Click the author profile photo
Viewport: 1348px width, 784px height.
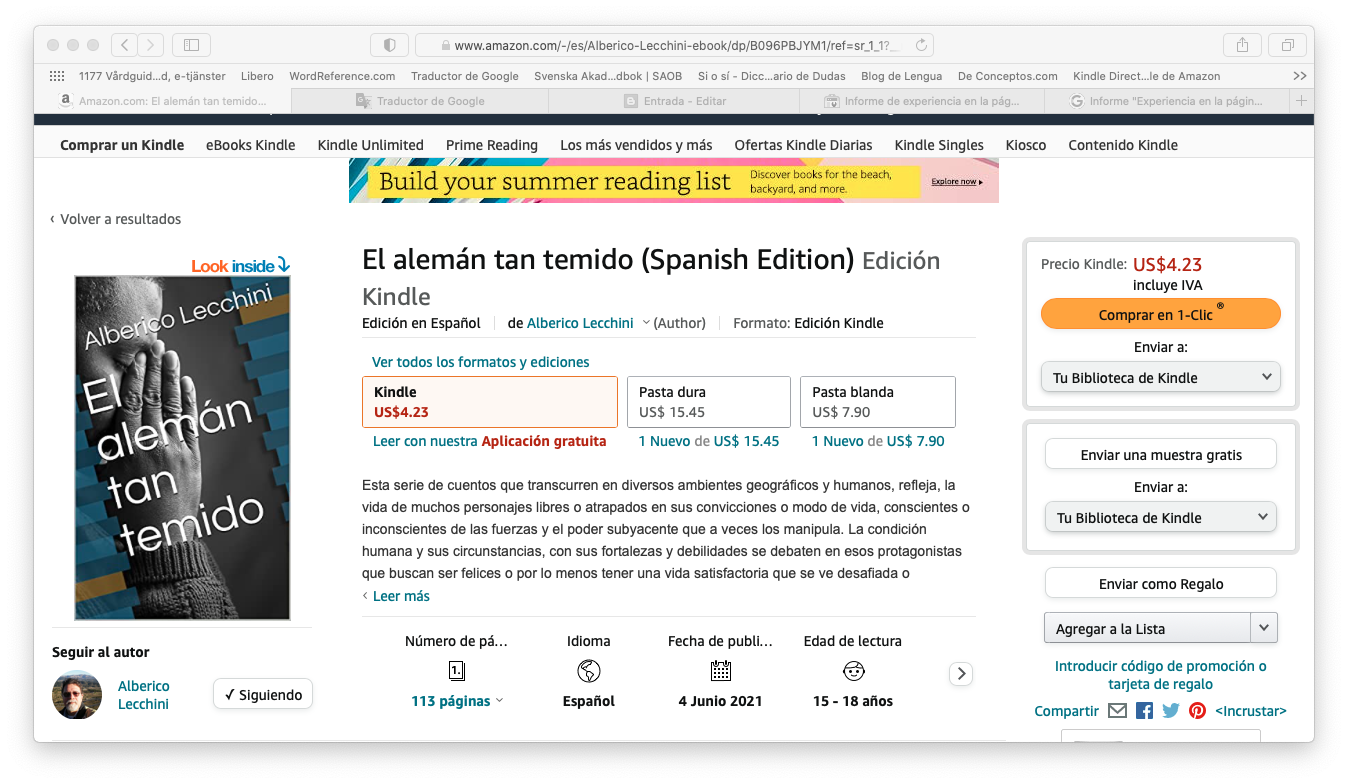tap(77, 695)
